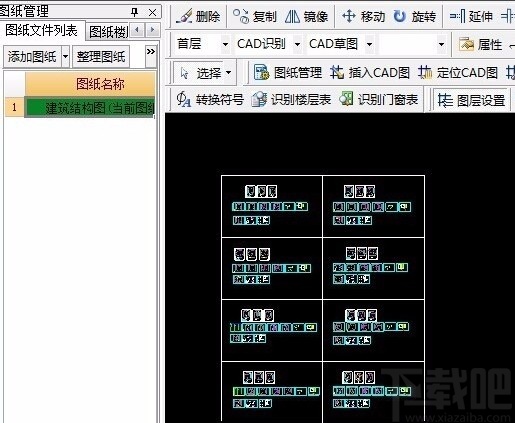The height and width of the screenshot is (423, 515).
Task: Expand the 添加图纸 dropdown arrow
Action: (65, 56)
